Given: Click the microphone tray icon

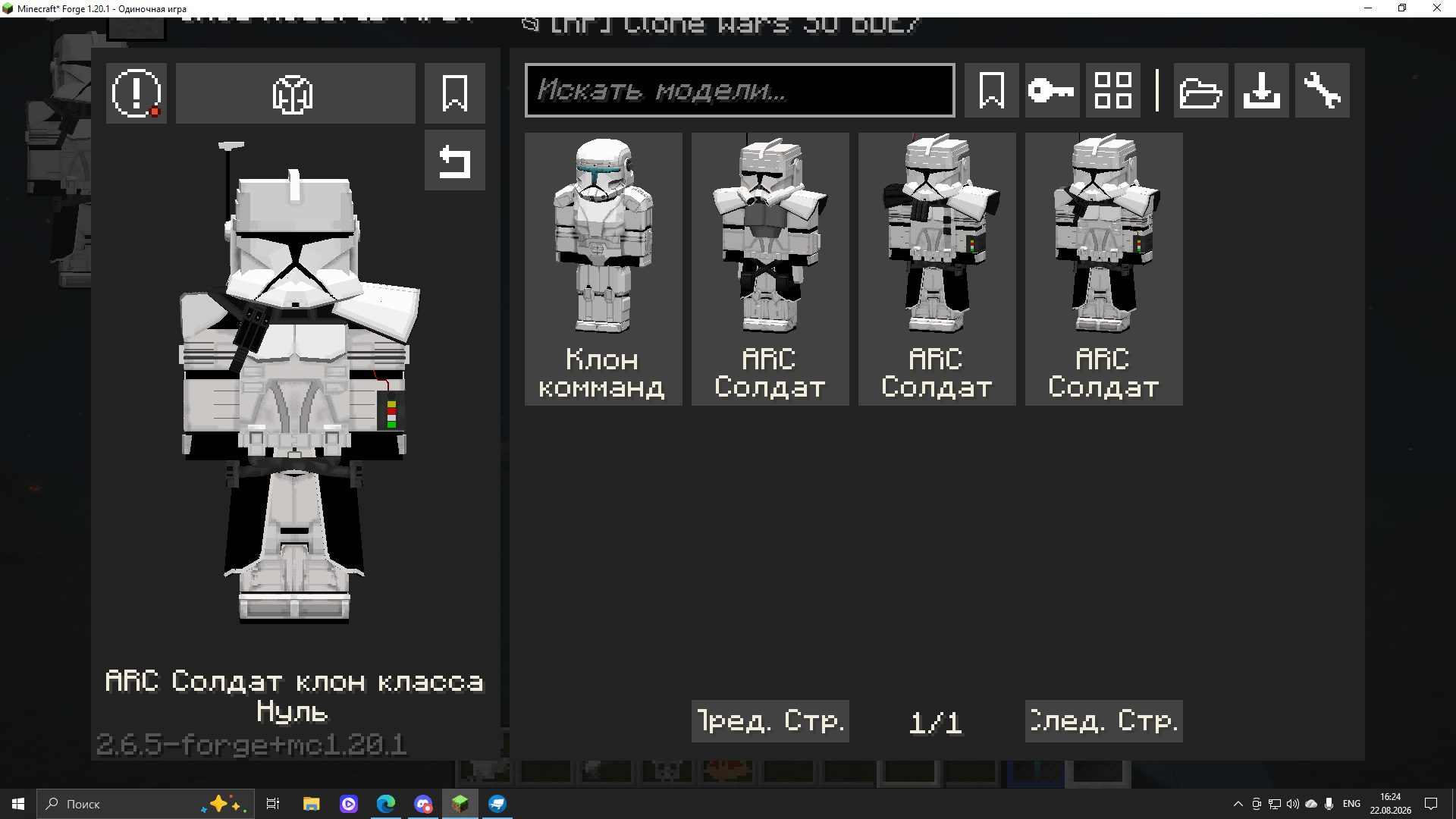Looking at the screenshot, I should 1329,804.
